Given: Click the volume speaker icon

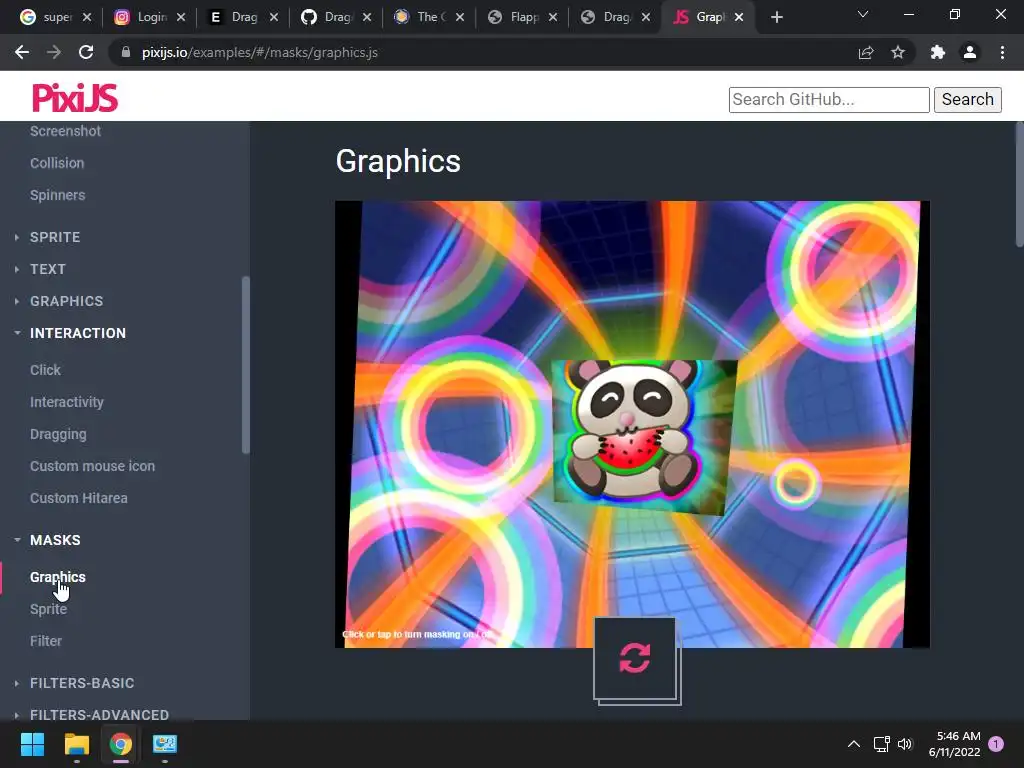Looking at the screenshot, I should tap(904, 744).
